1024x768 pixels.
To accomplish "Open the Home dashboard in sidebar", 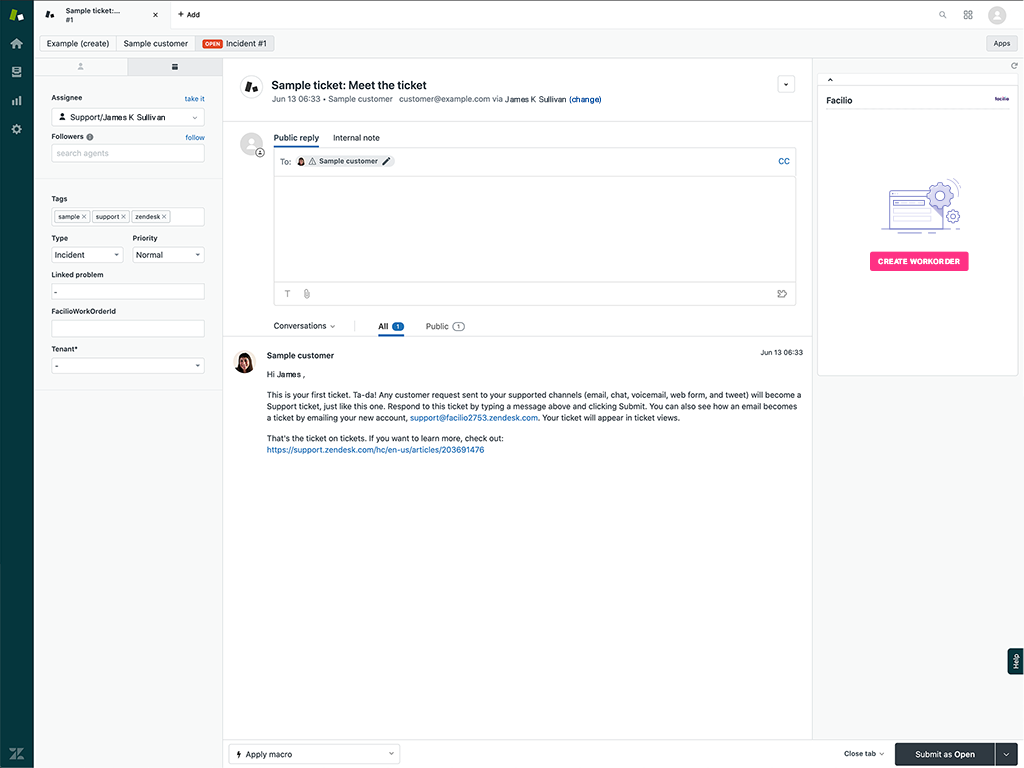I will click(x=16, y=44).
